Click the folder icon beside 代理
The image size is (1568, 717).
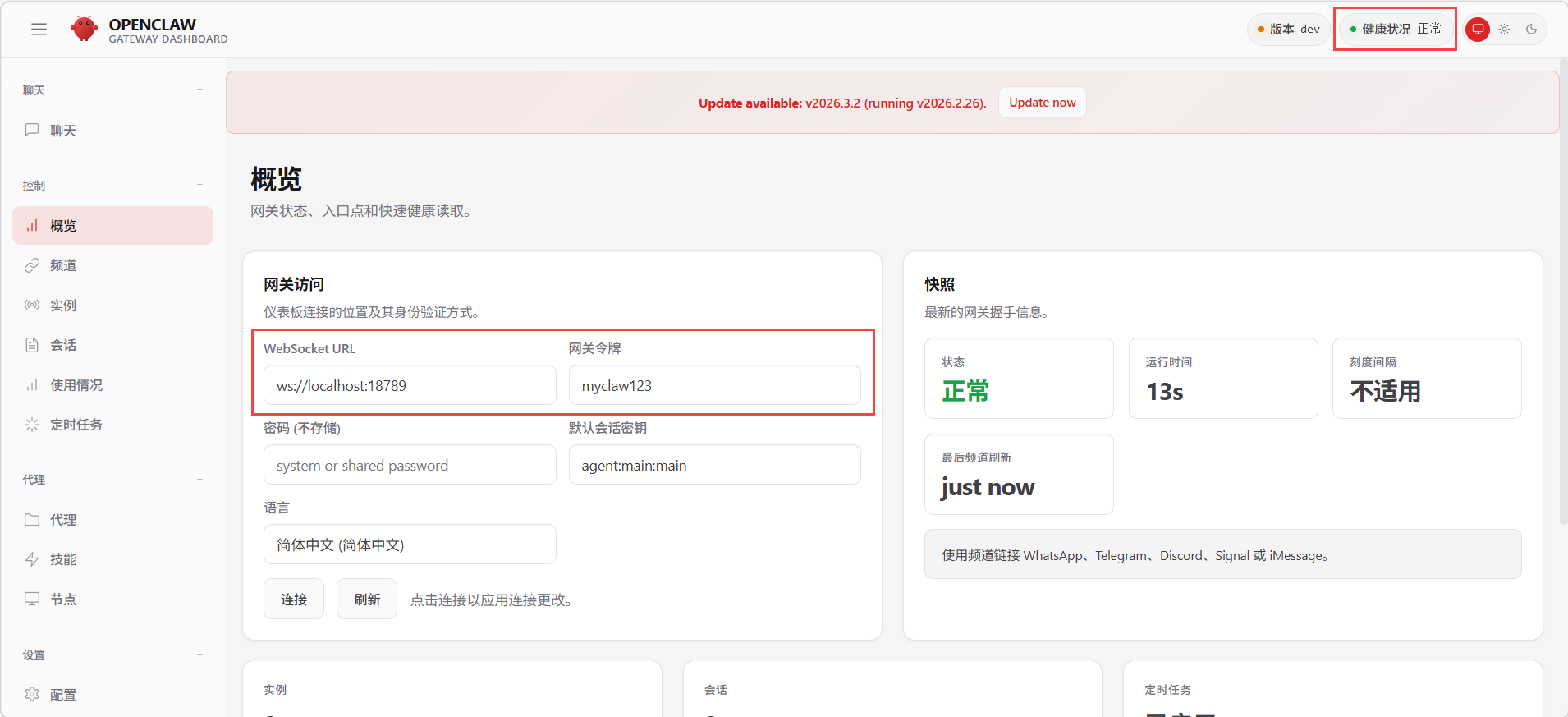(x=32, y=519)
